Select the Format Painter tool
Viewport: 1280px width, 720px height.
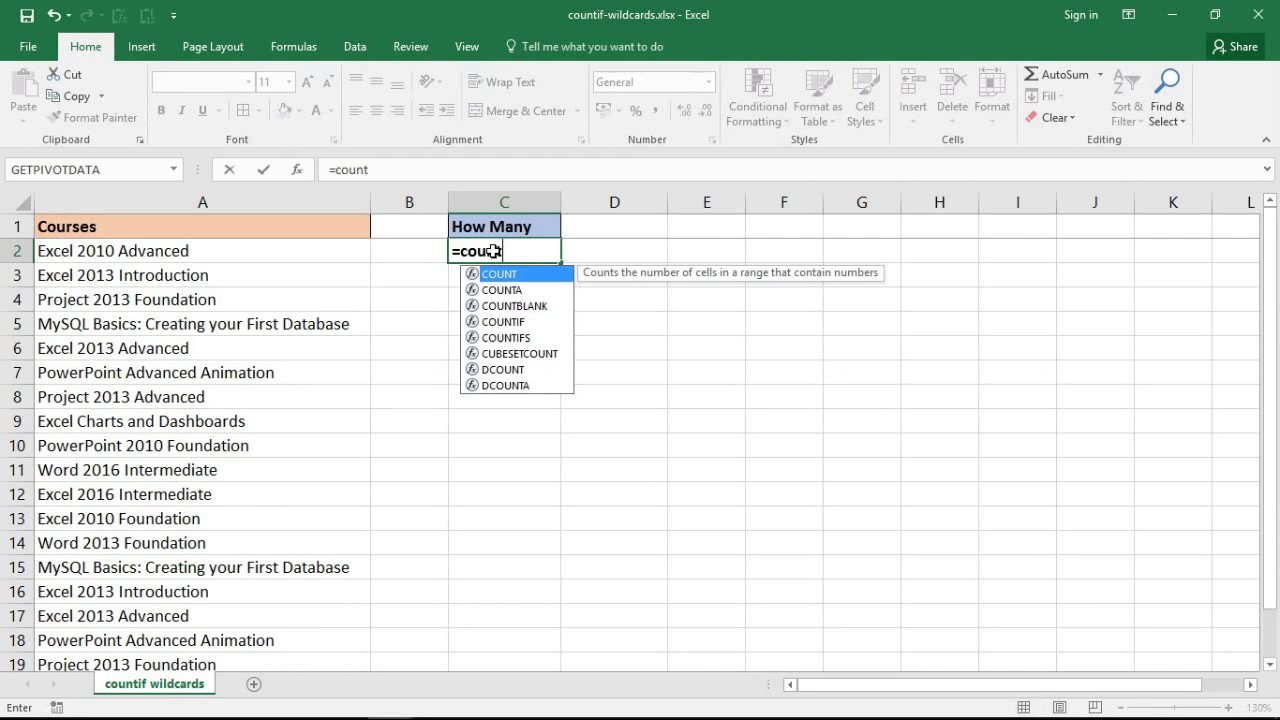(x=91, y=118)
